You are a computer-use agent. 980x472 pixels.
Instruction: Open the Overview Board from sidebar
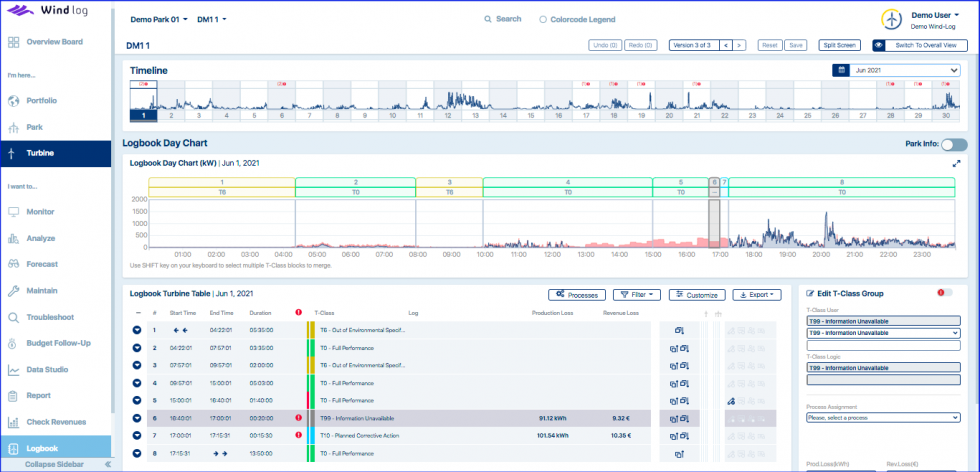click(x=54, y=42)
